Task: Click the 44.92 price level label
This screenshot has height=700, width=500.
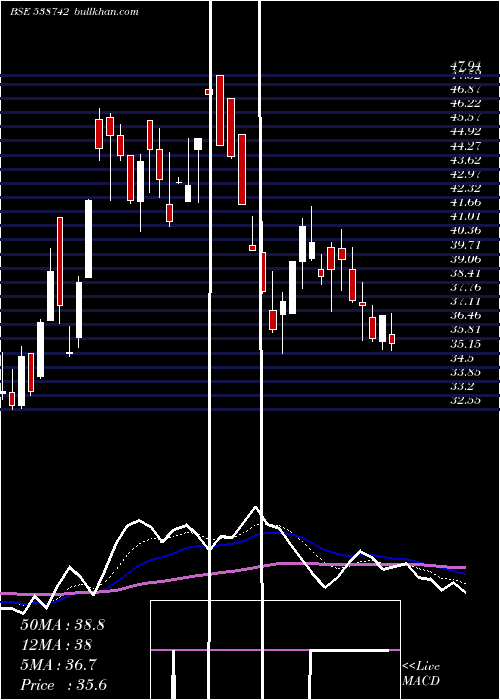Action: (x=466, y=131)
